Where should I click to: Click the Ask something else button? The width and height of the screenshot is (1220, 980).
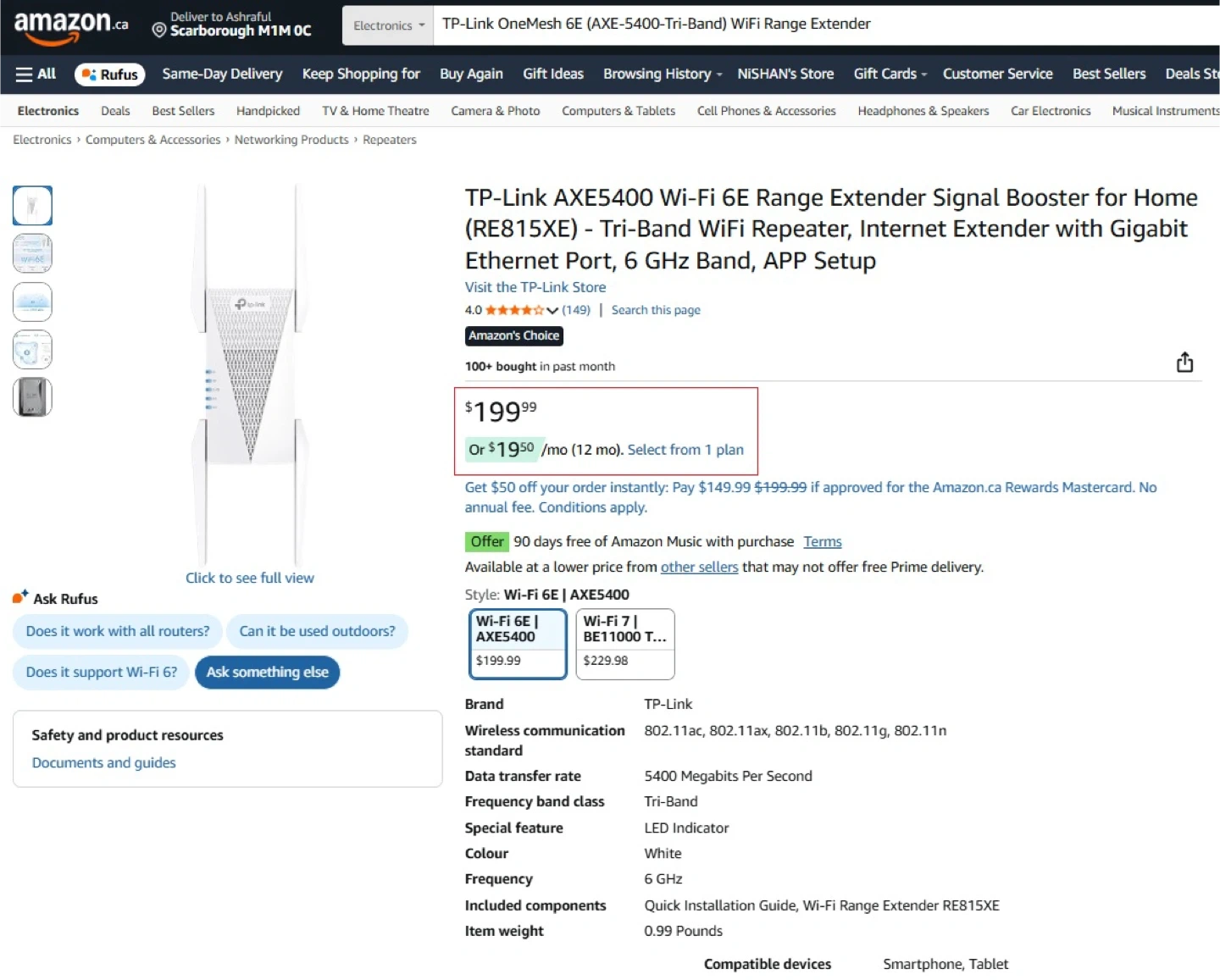267,673
